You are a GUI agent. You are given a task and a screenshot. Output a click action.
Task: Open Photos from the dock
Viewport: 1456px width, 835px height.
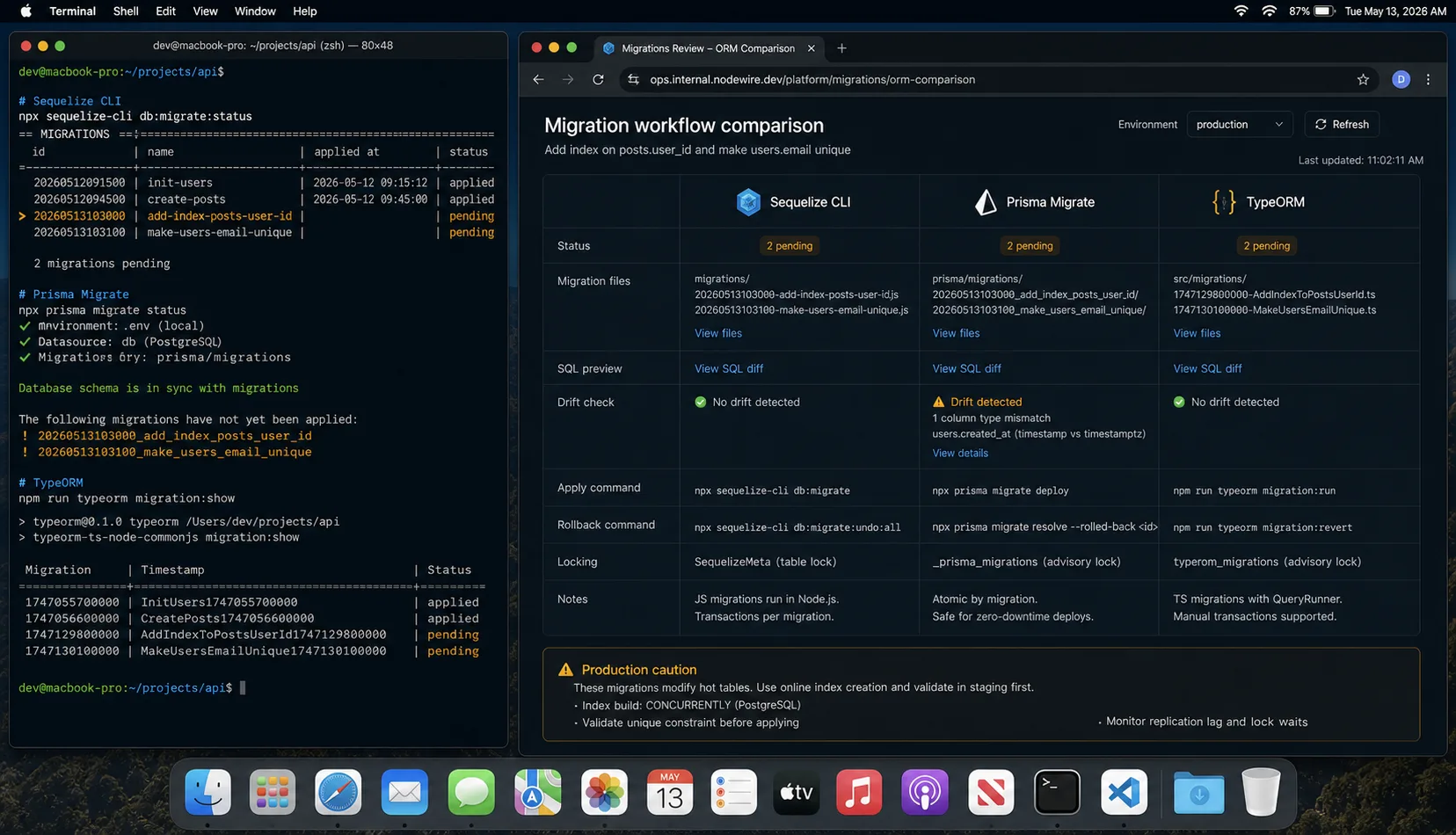pyautogui.click(x=604, y=793)
